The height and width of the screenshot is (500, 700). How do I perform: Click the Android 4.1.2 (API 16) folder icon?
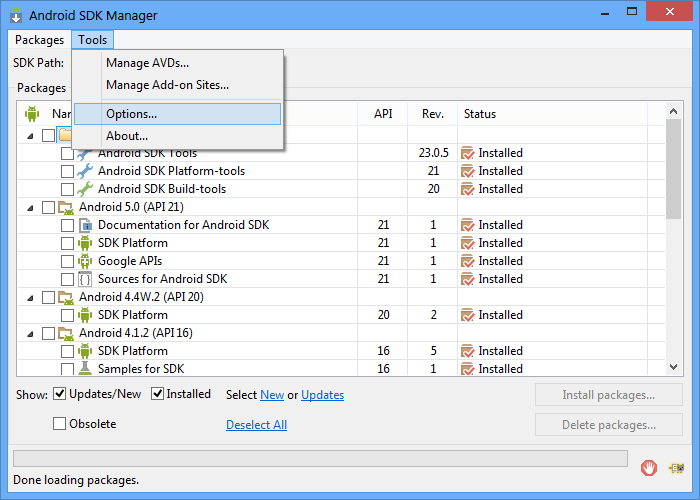[66, 333]
